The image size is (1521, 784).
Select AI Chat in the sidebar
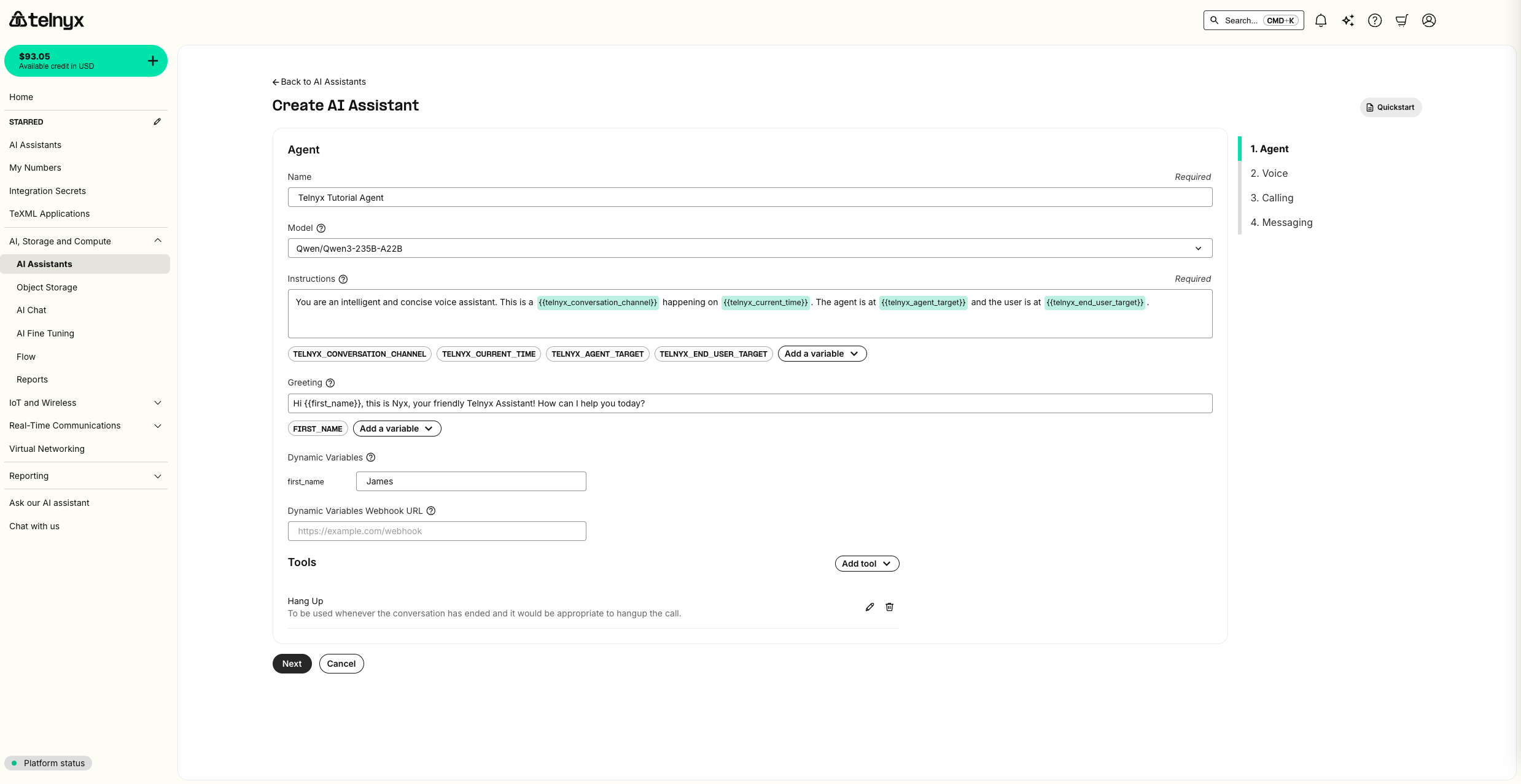[x=32, y=310]
